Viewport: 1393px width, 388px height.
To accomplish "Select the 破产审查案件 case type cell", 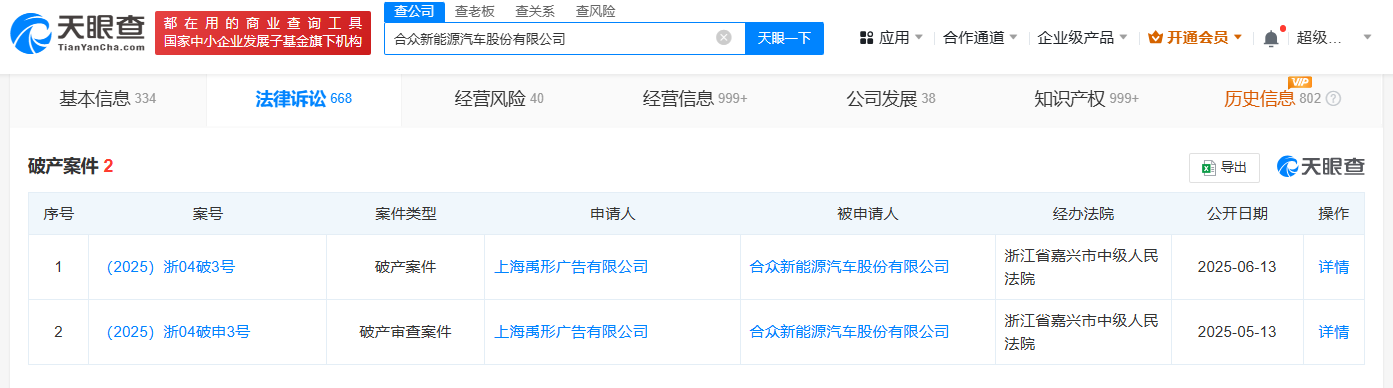I will (x=406, y=332).
